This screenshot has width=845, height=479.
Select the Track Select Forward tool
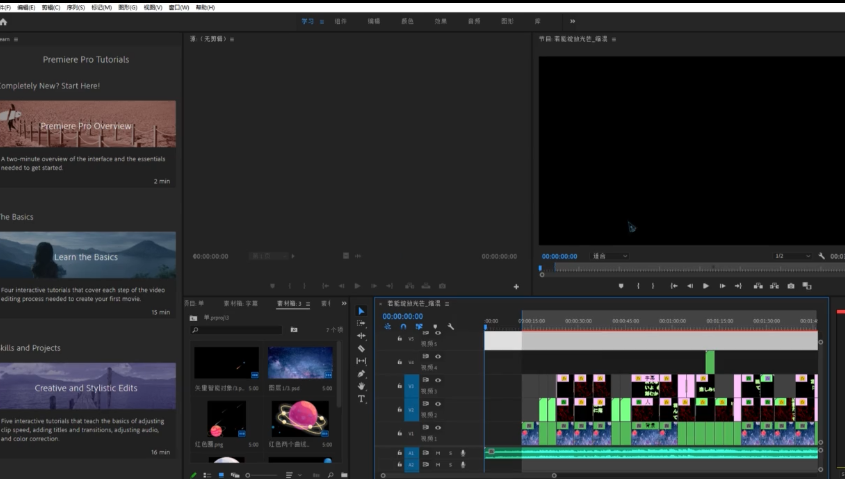[x=361, y=323]
